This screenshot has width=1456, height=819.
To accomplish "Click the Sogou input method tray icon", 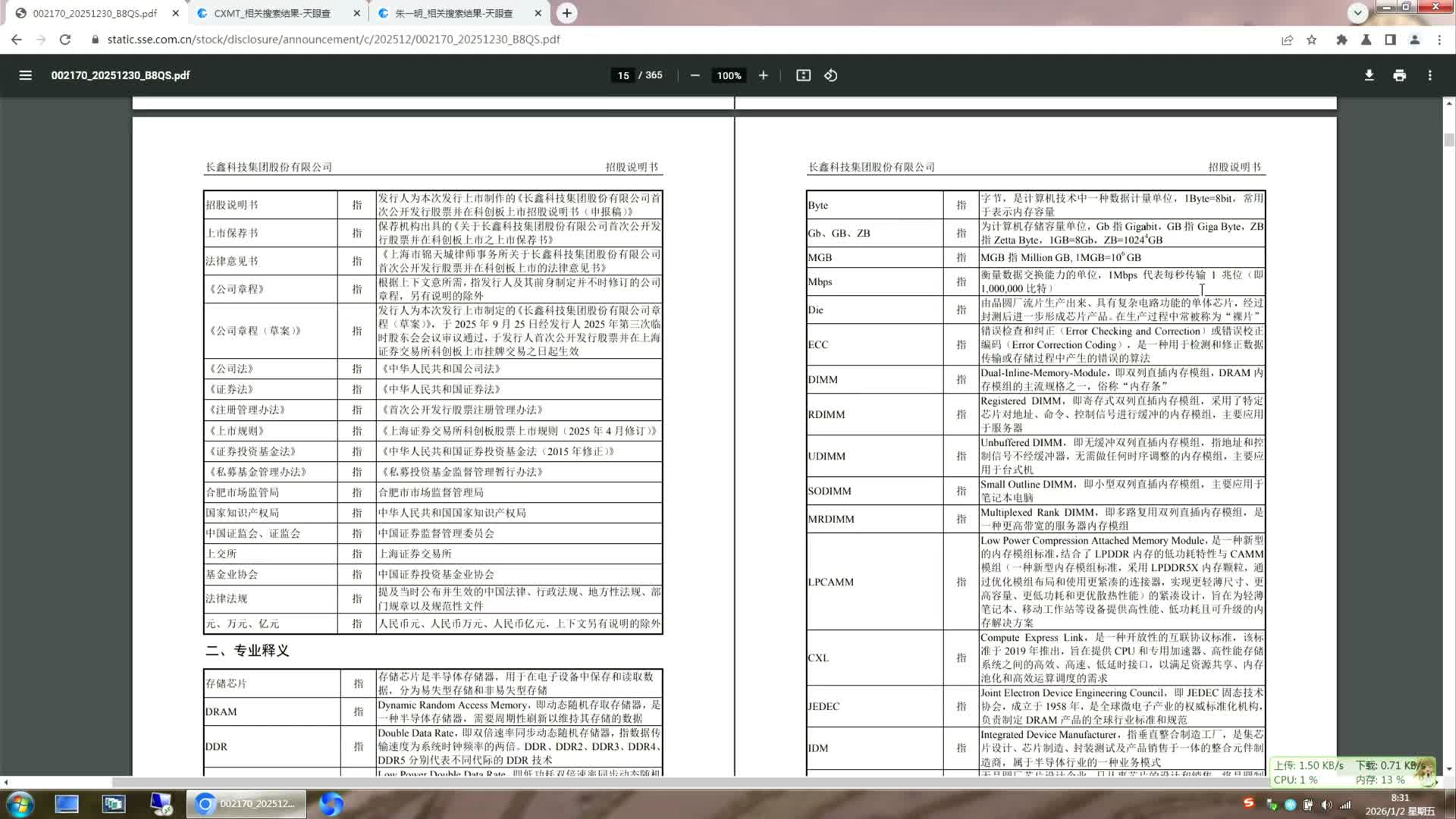I will pos(1248,802).
